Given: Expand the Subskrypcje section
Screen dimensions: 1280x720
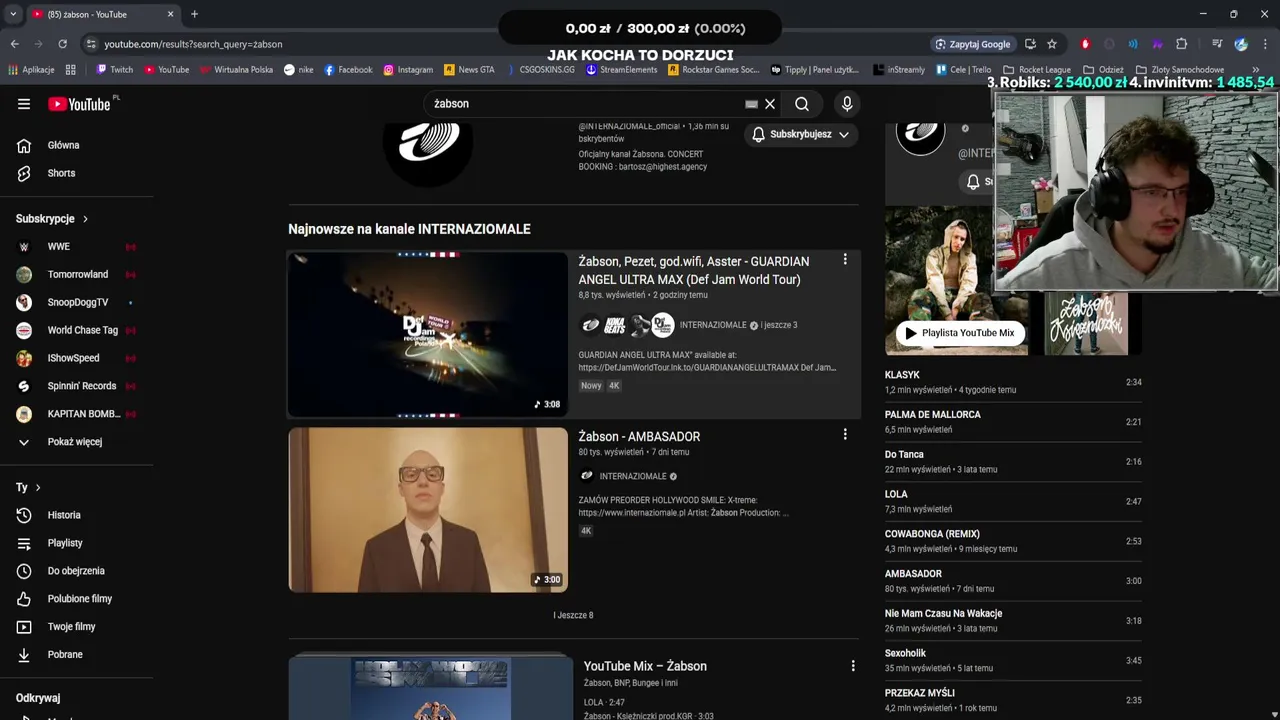Looking at the screenshot, I should 52,219.
